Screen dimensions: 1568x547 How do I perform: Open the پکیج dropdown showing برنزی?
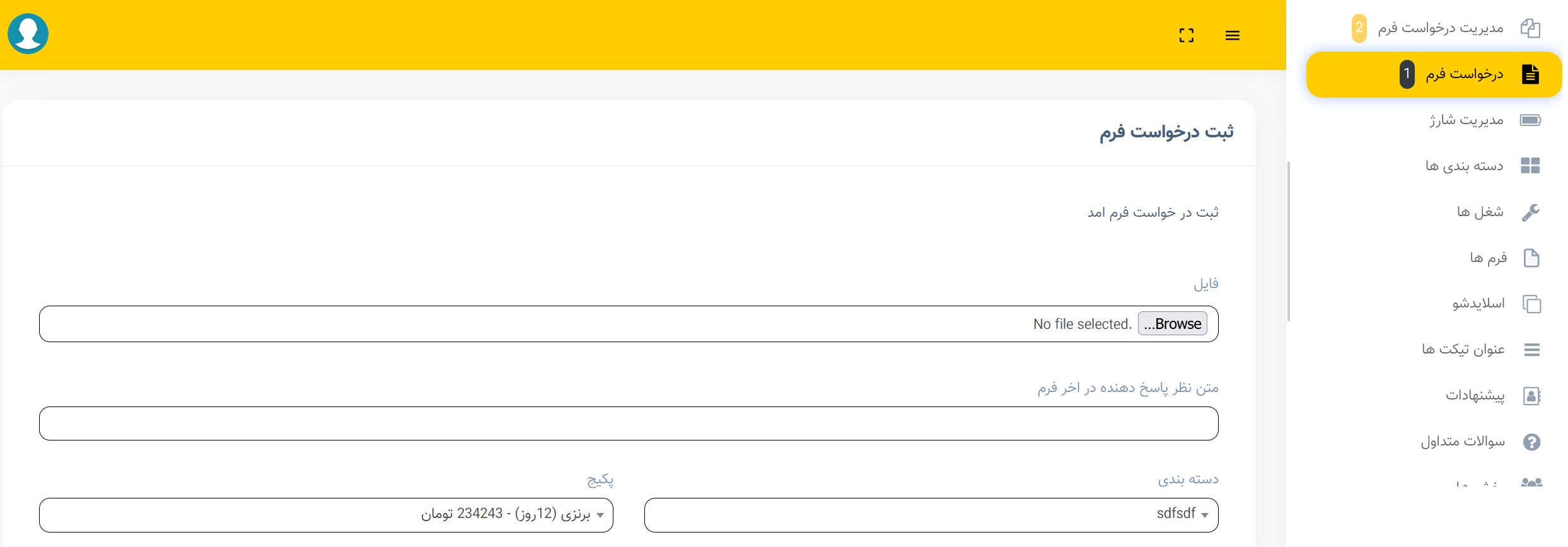pos(325,515)
